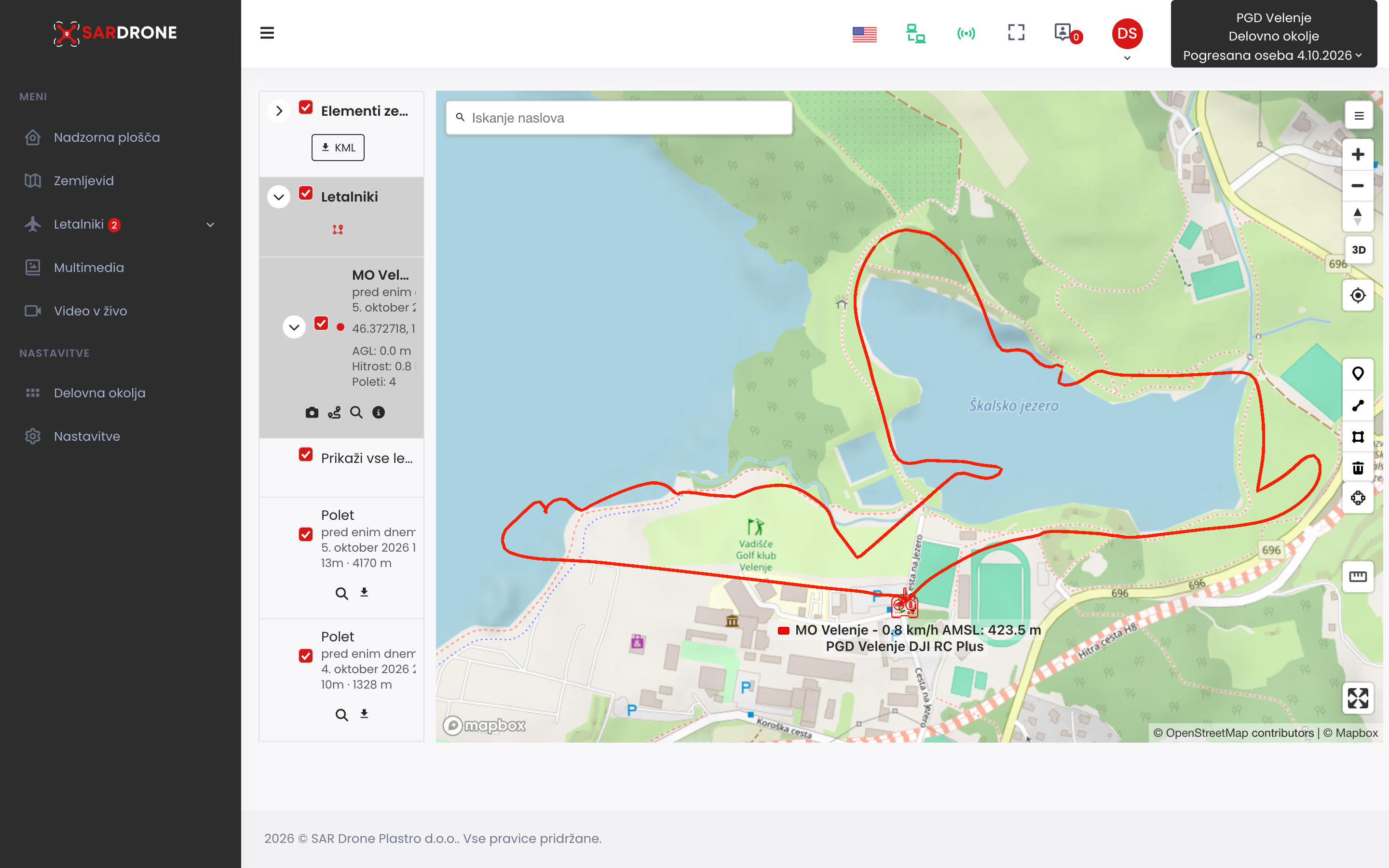The width and height of the screenshot is (1389, 868).
Task: Zoom to MO Velenje drone on map
Action: 356,412
